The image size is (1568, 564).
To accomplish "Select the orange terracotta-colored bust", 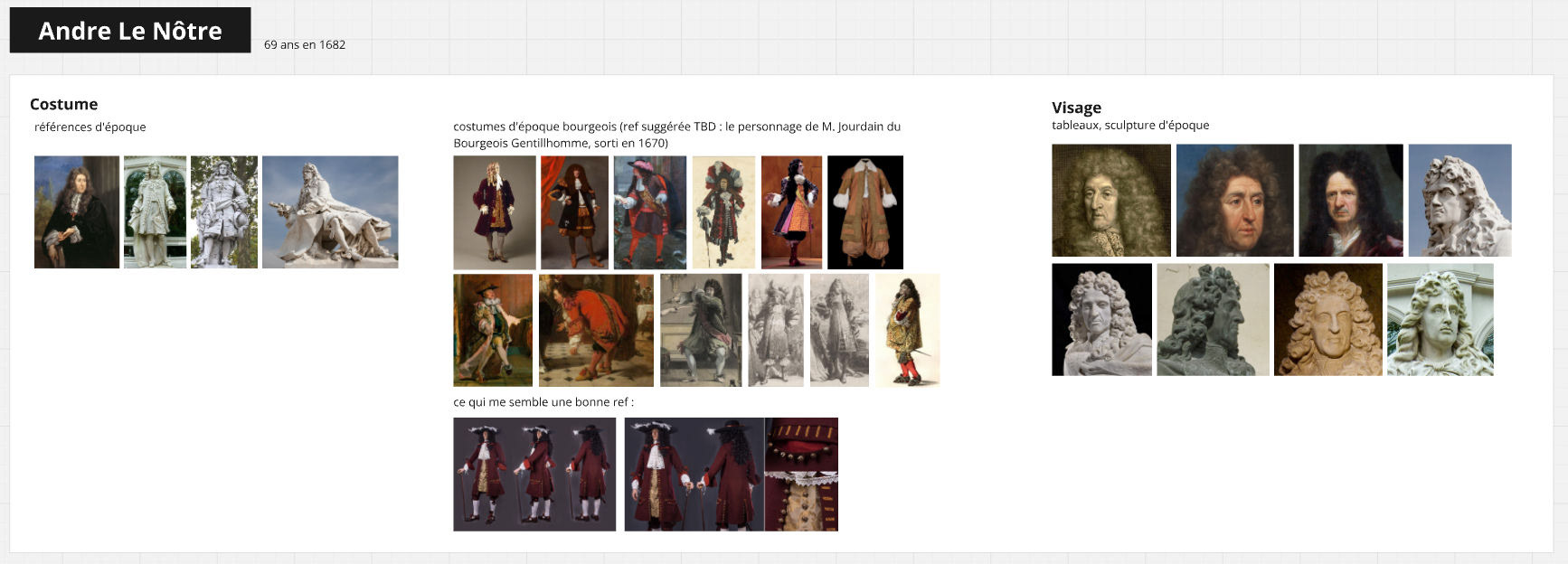I will click(x=1327, y=320).
